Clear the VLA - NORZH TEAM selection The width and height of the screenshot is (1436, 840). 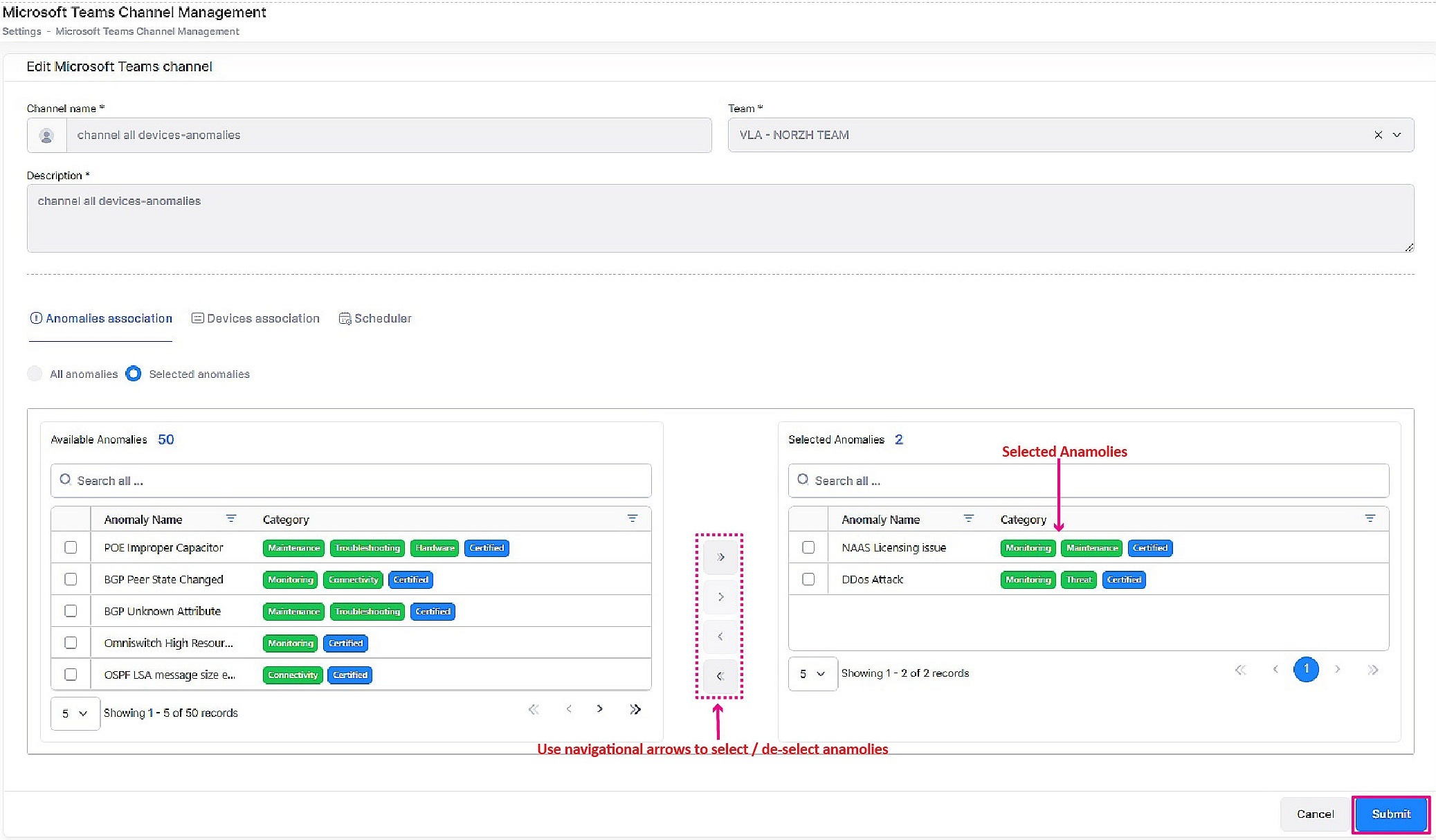(1378, 135)
